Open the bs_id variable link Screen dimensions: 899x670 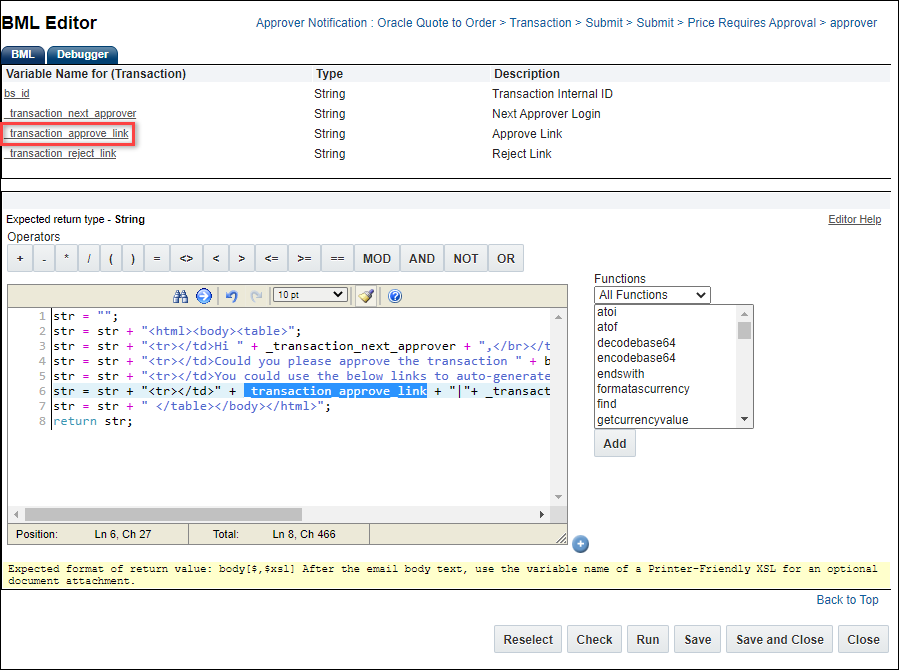pos(16,93)
